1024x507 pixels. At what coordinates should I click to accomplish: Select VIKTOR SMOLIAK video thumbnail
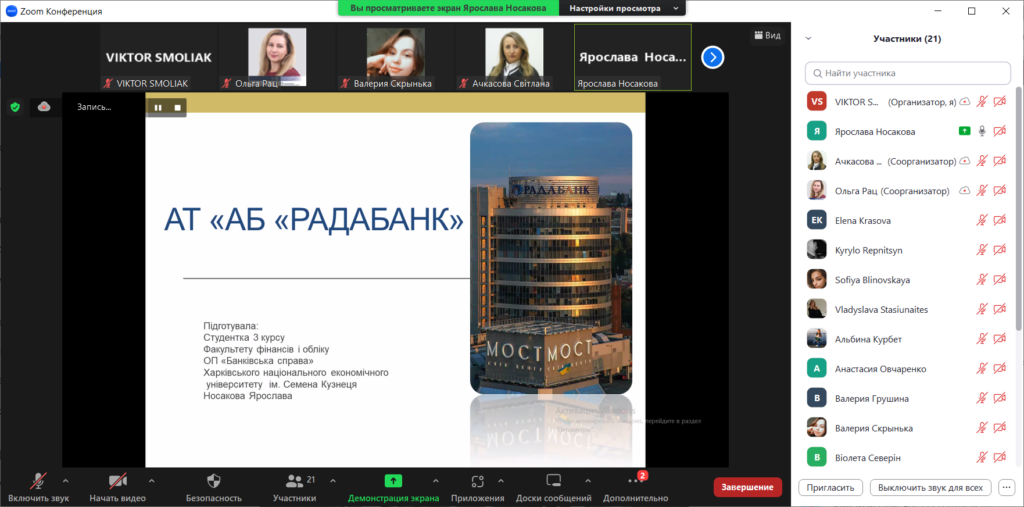(x=159, y=57)
